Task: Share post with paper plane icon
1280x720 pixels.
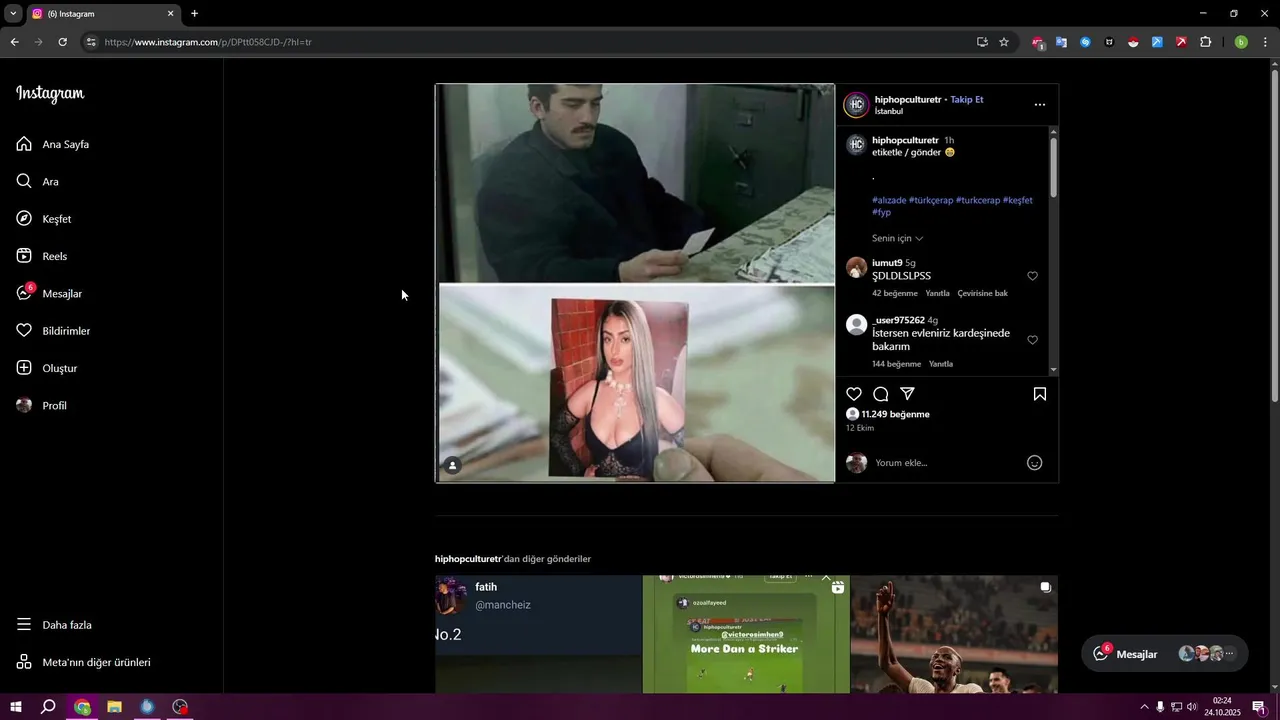Action: click(907, 394)
